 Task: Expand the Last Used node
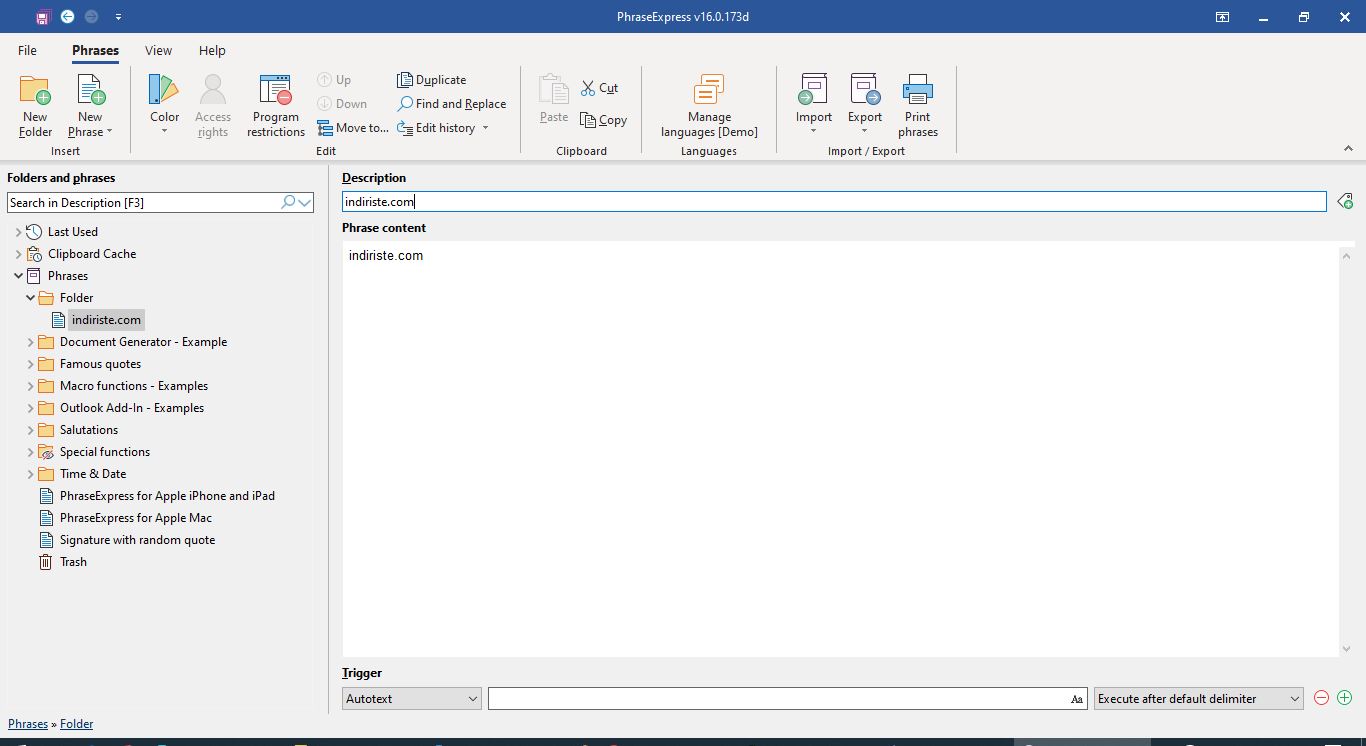pyautogui.click(x=18, y=232)
